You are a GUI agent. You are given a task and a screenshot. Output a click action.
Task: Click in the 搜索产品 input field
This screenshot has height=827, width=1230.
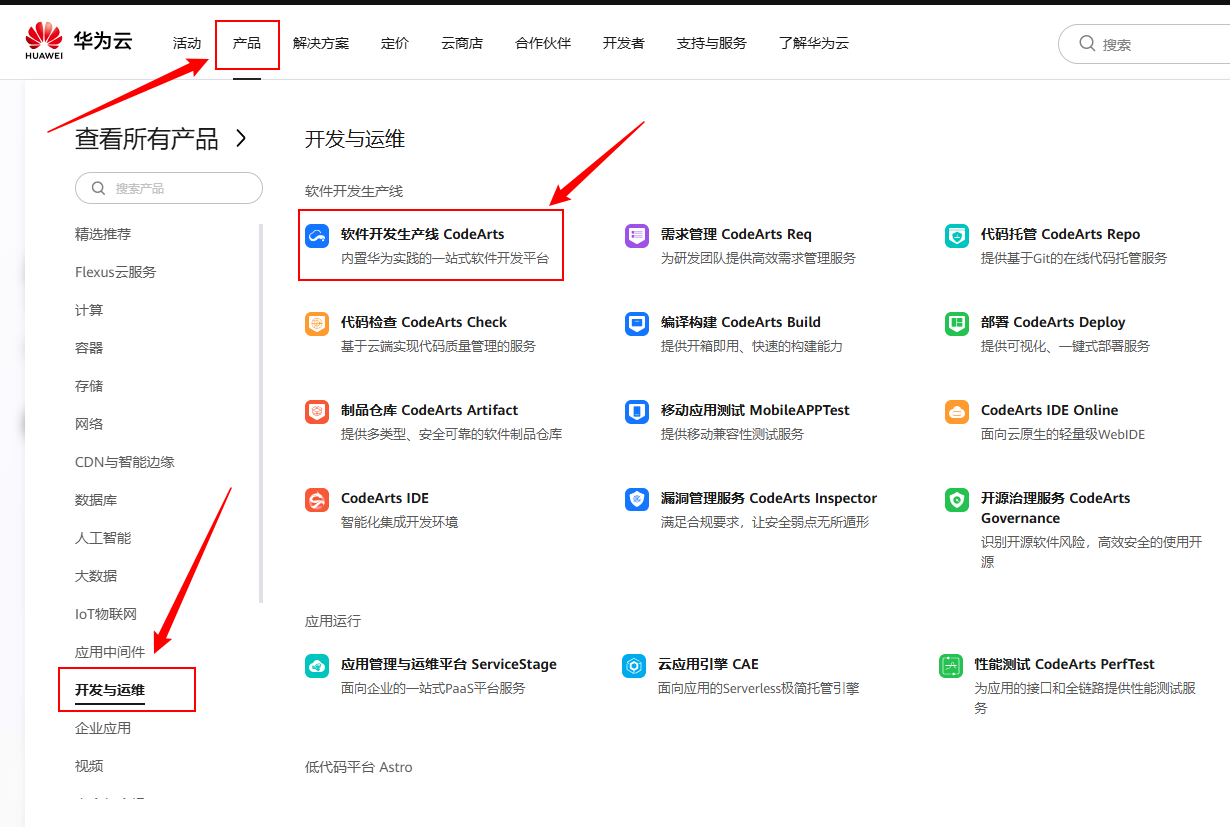coord(169,188)
